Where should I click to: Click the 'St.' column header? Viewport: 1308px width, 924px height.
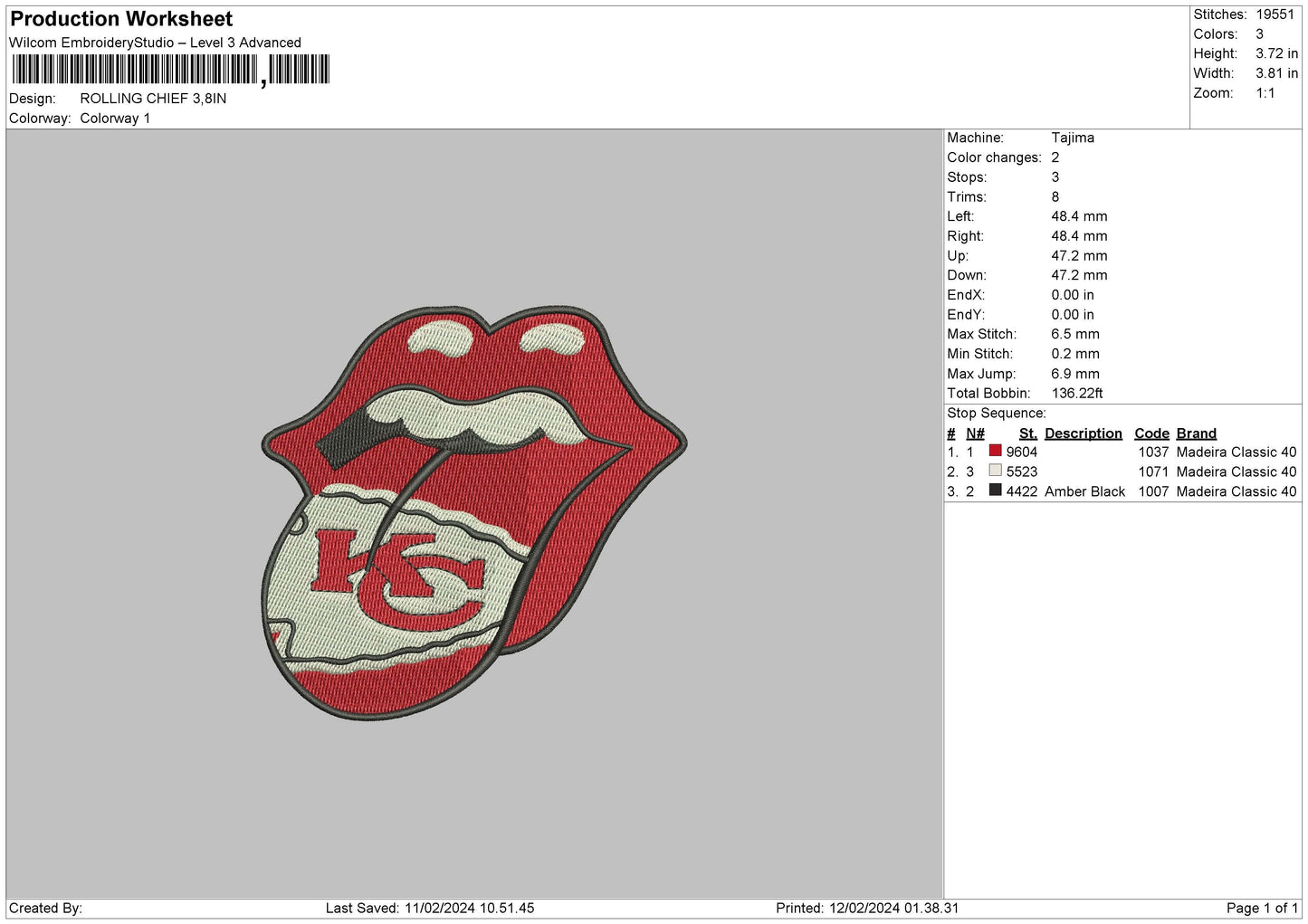pos(1027,433)
